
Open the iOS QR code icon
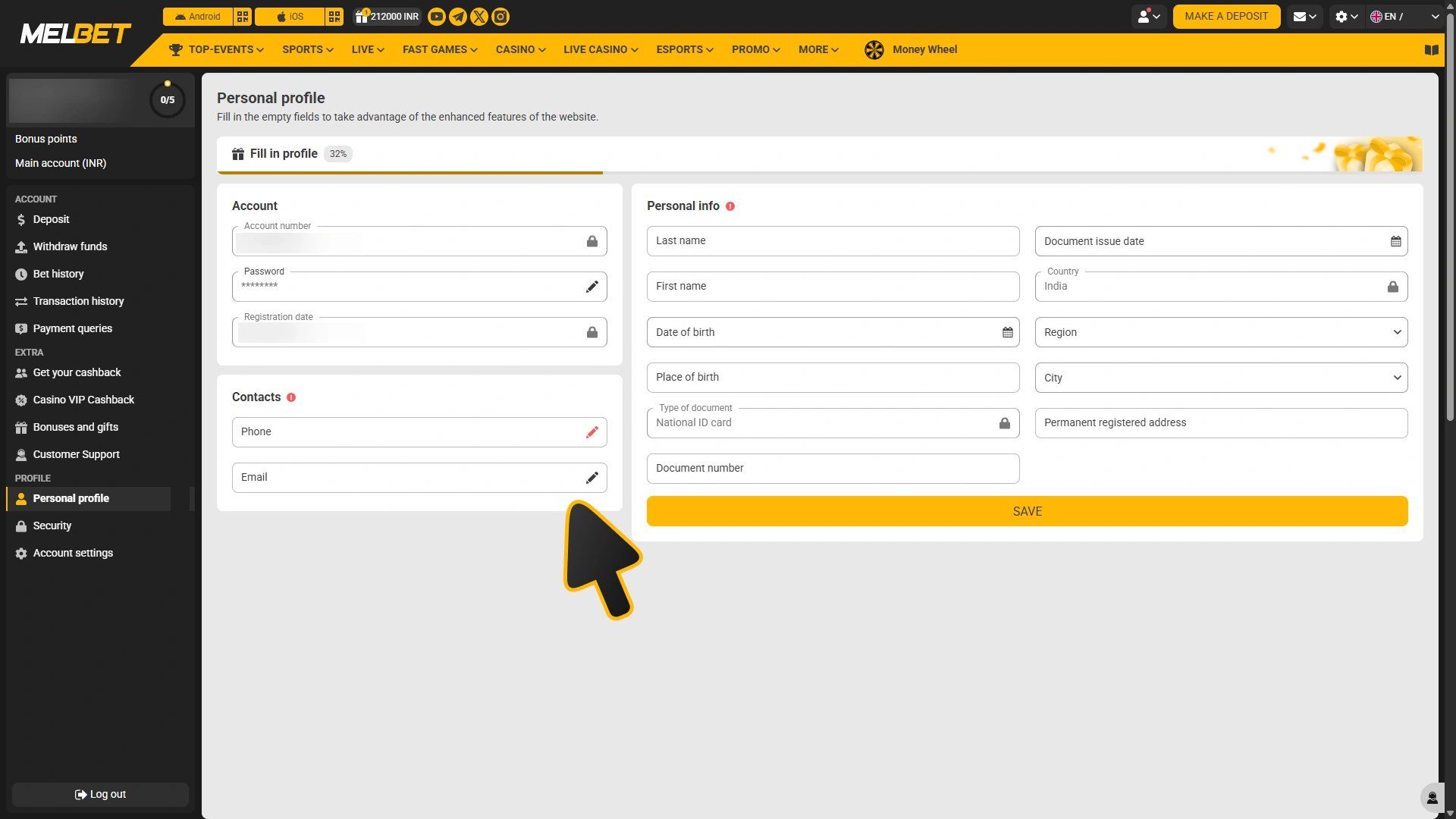334,17
